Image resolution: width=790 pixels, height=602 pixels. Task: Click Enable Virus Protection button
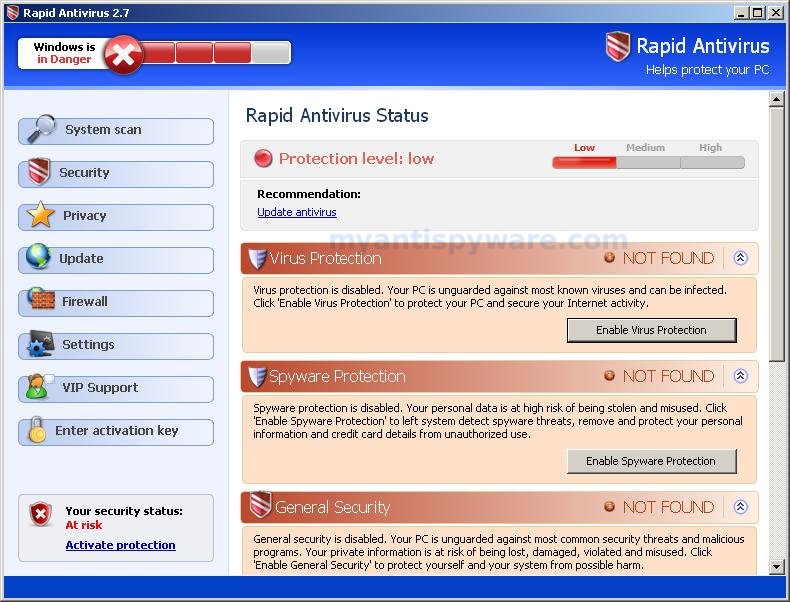651,330
